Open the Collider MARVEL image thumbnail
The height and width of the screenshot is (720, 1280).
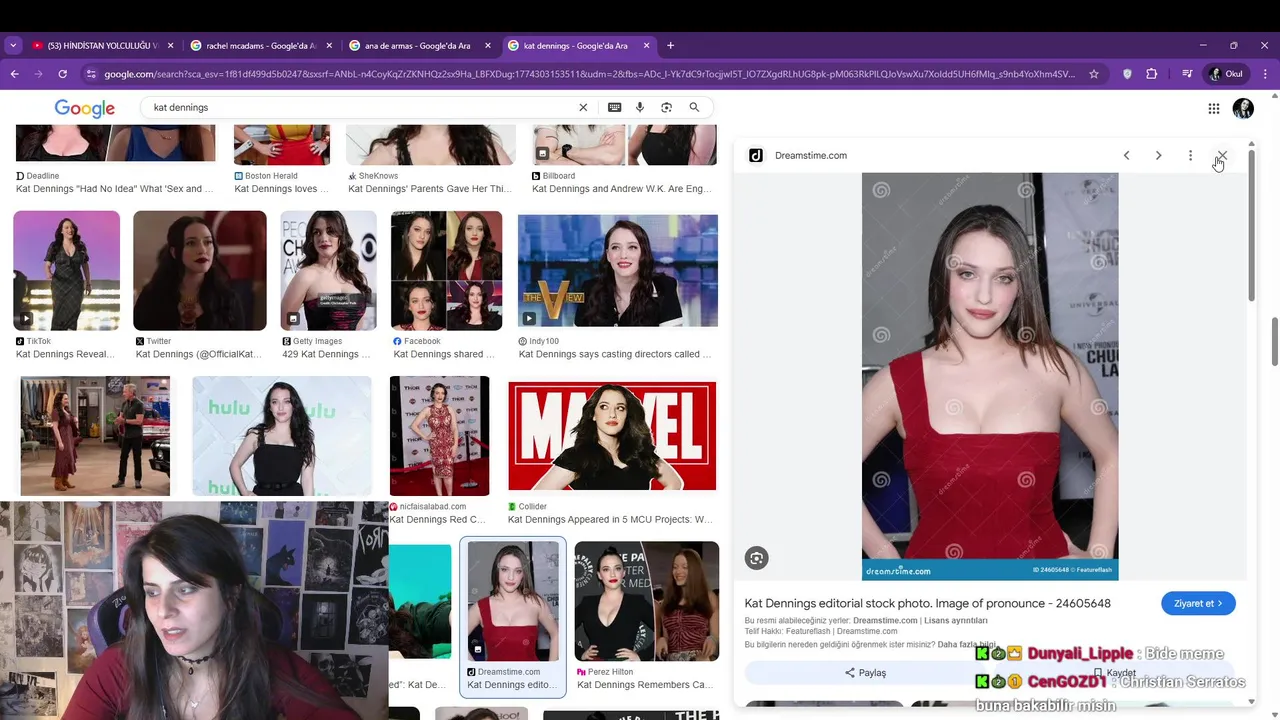pos(612,436)
